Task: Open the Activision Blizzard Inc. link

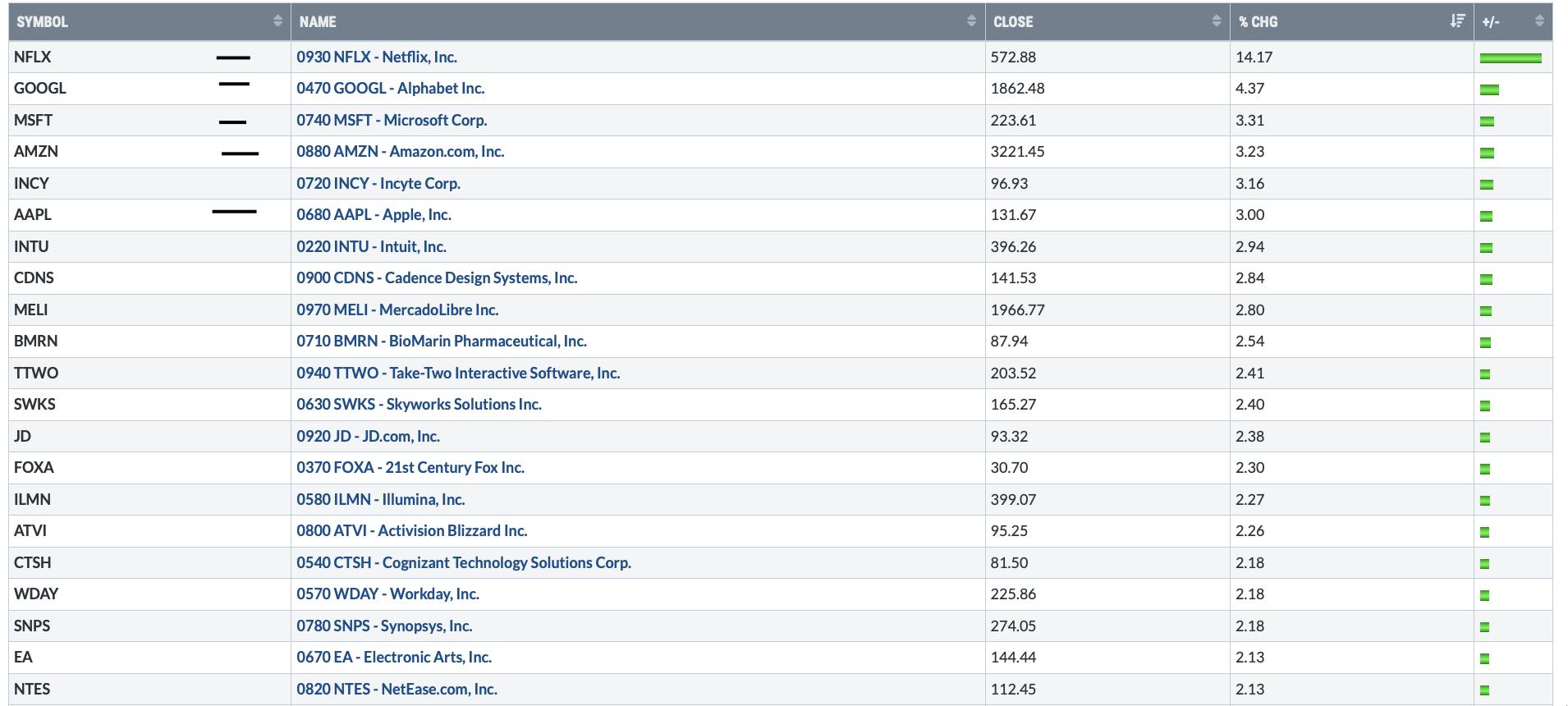Action: [x=411, y=531]
